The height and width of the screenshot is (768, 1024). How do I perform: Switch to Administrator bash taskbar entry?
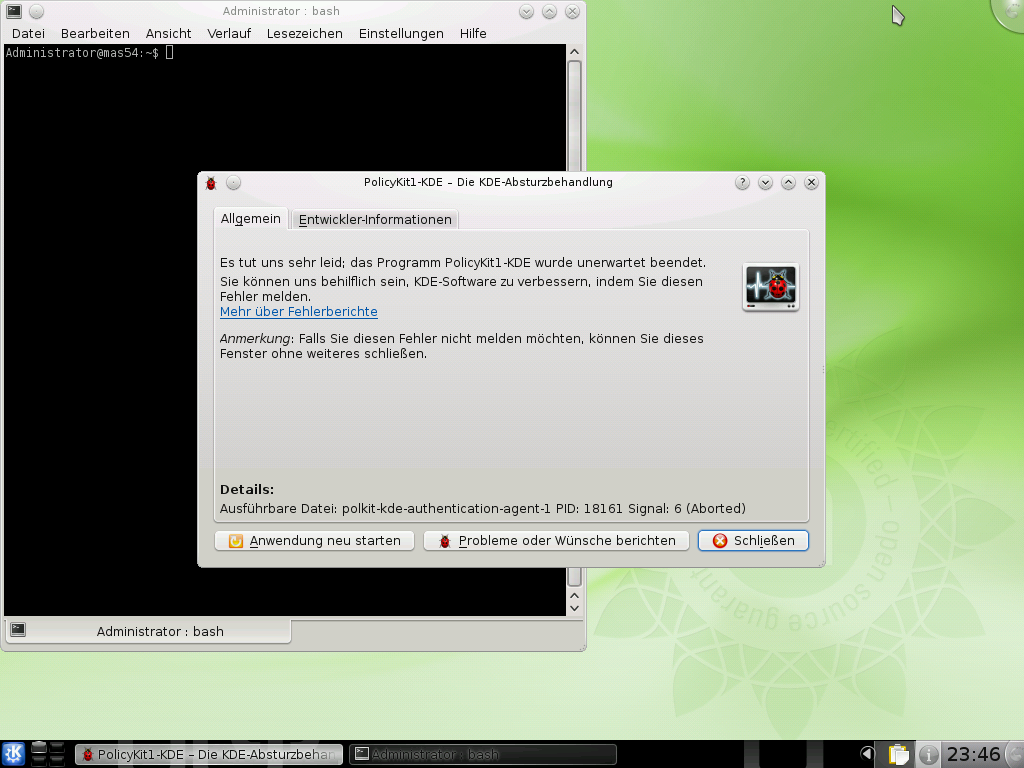click(x=482, y=754)
